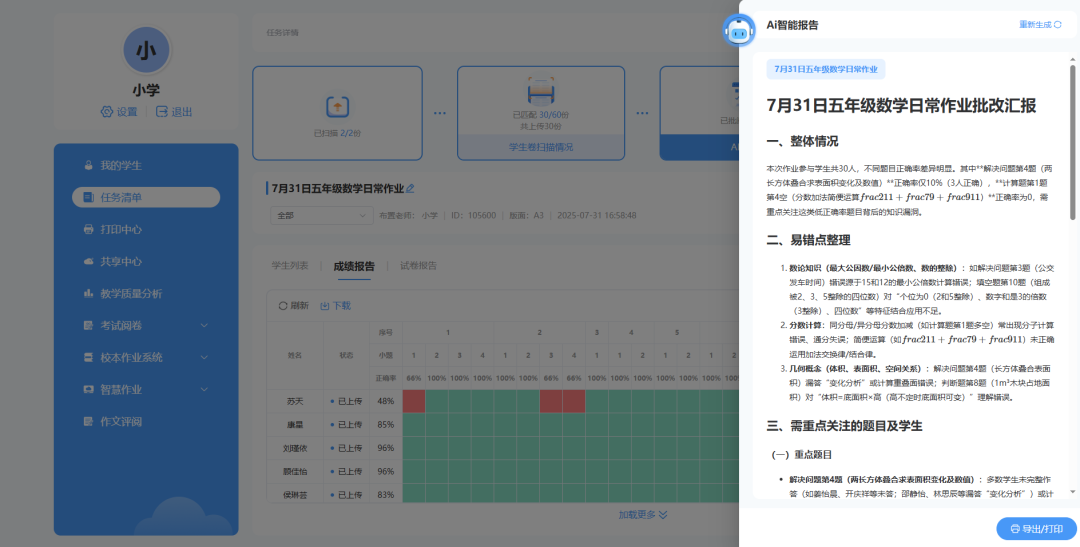Image resolution: width=1080 pixels, height=547 pixels.
Task: Click the 刷新 refresh button
Action: coord(293,306)
